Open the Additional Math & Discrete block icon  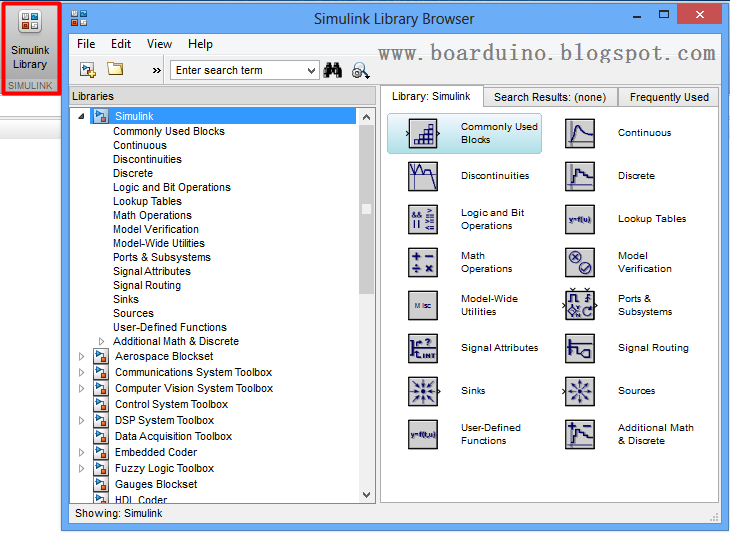(580, 434)
